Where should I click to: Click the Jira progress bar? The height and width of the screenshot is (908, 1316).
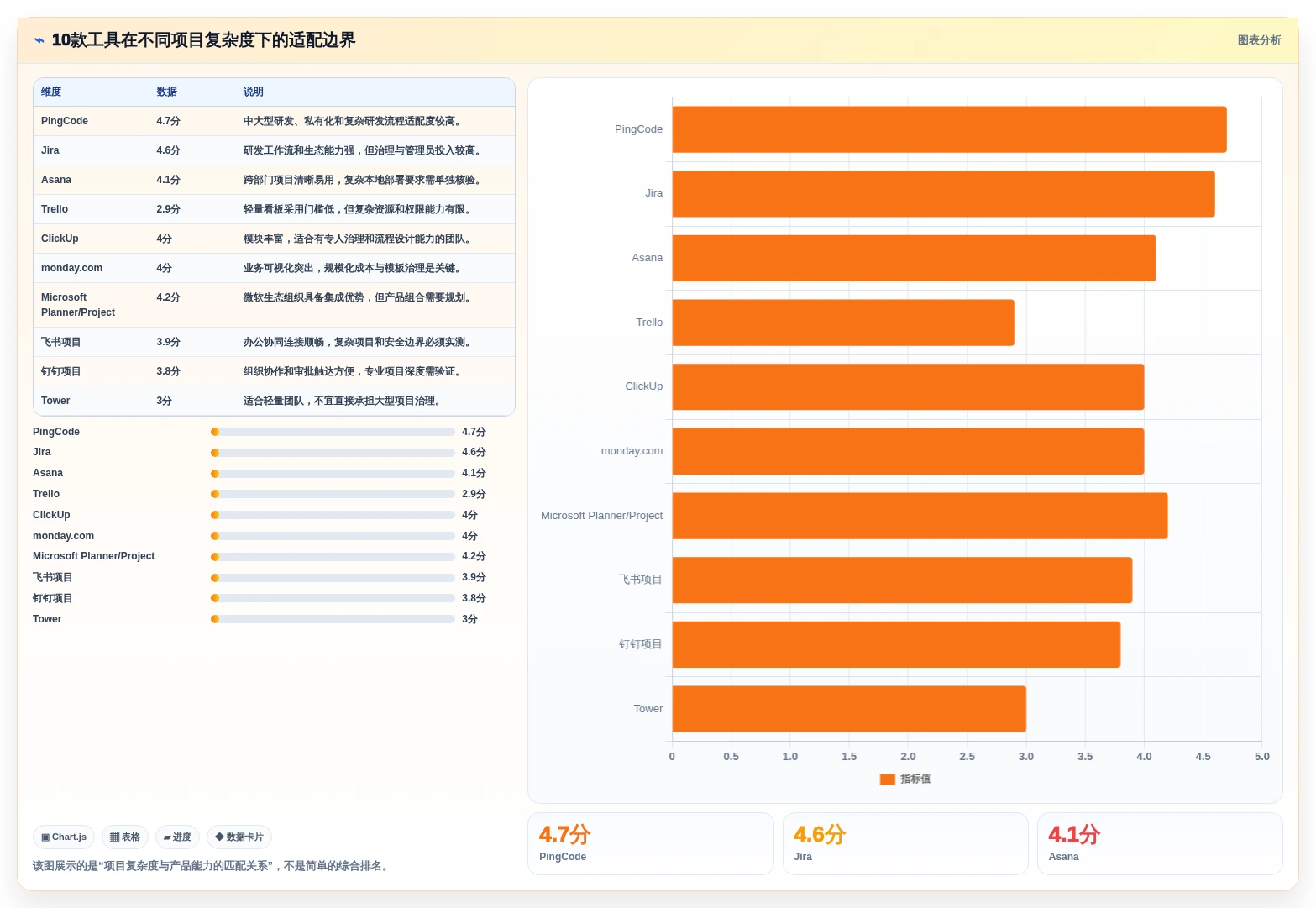(333, 453)
